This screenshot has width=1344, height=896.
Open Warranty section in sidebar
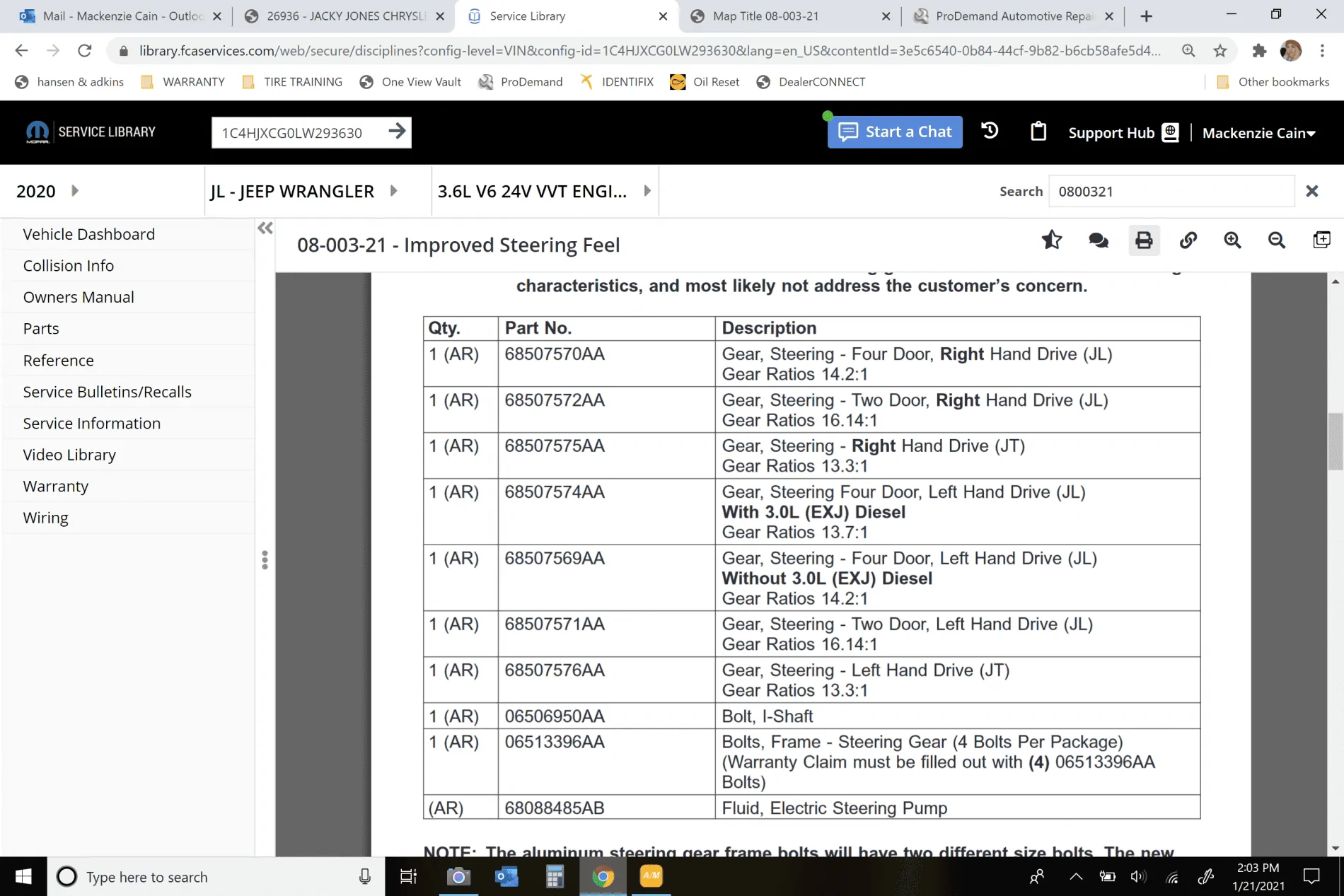(56, 487)
